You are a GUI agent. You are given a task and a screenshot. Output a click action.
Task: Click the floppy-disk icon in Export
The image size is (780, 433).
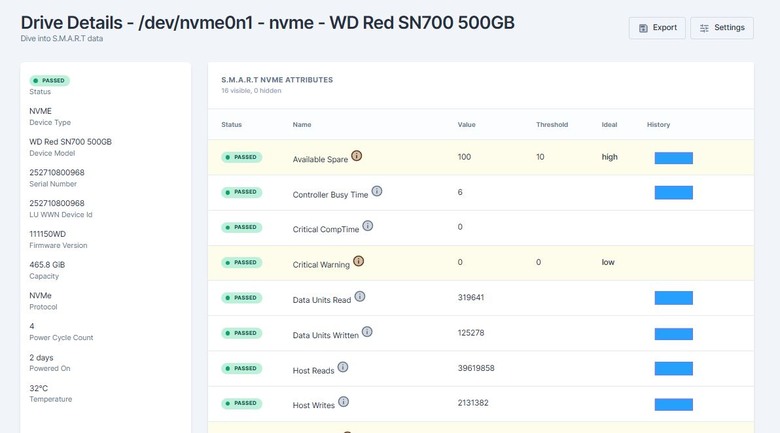[x=643, y=28]
